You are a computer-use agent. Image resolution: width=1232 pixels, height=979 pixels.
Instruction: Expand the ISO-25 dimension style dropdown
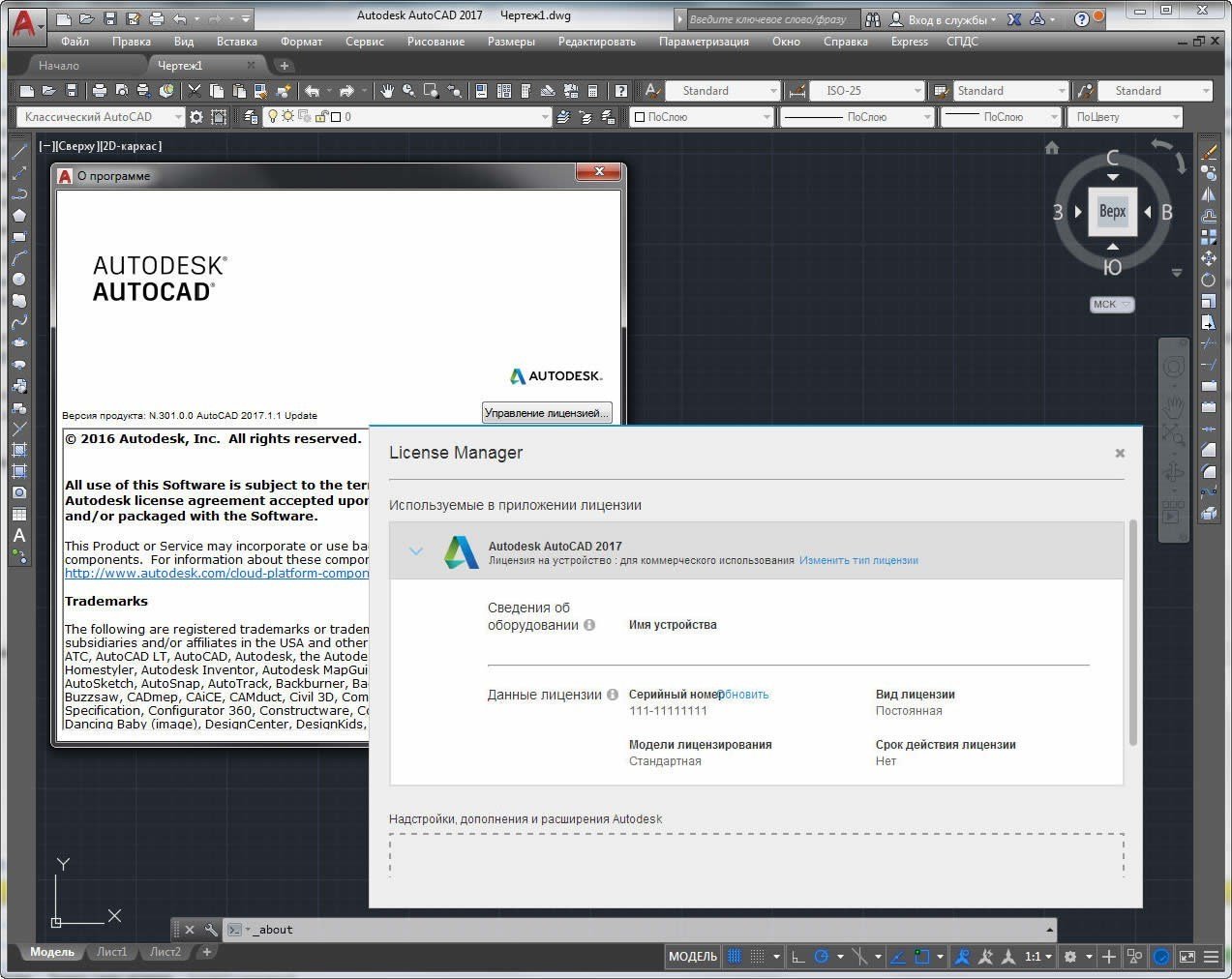[x=866, y=91]
